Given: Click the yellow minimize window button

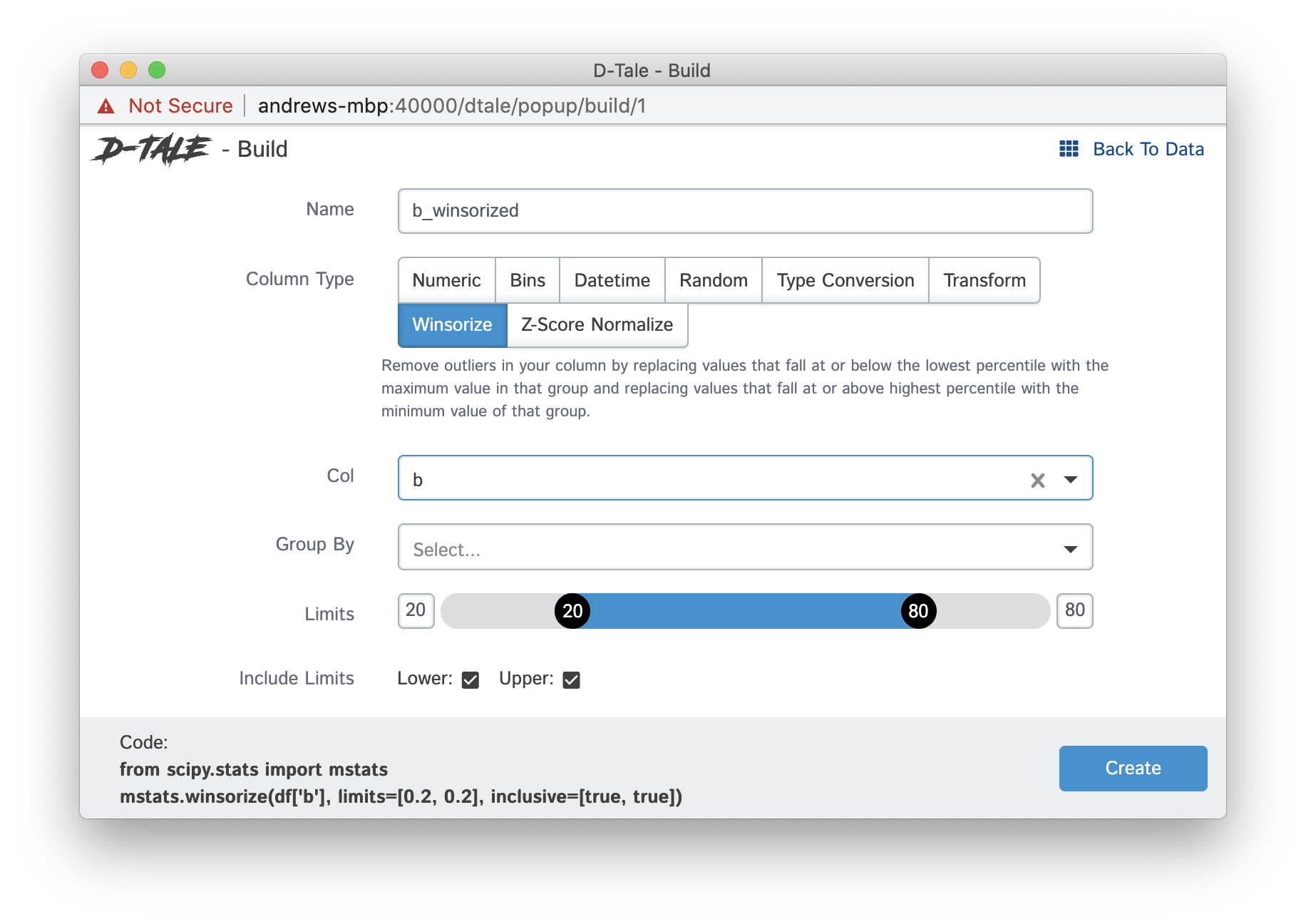Looking at the screenshot, I should (x=128, y=70).
